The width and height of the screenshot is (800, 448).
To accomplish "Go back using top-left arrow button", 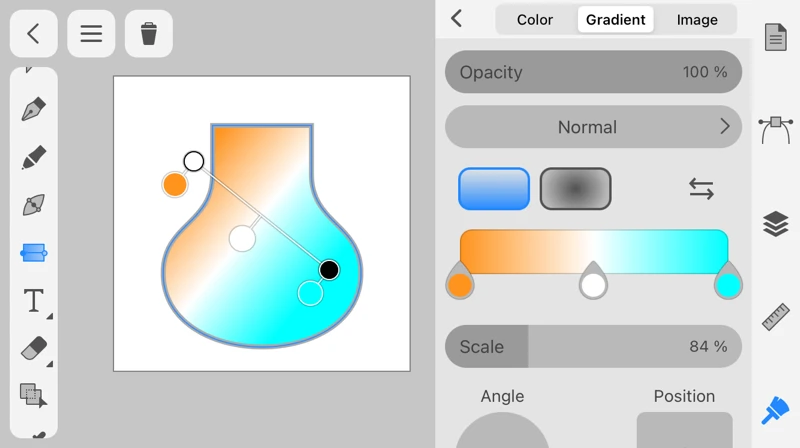I will tap(33, 34).
